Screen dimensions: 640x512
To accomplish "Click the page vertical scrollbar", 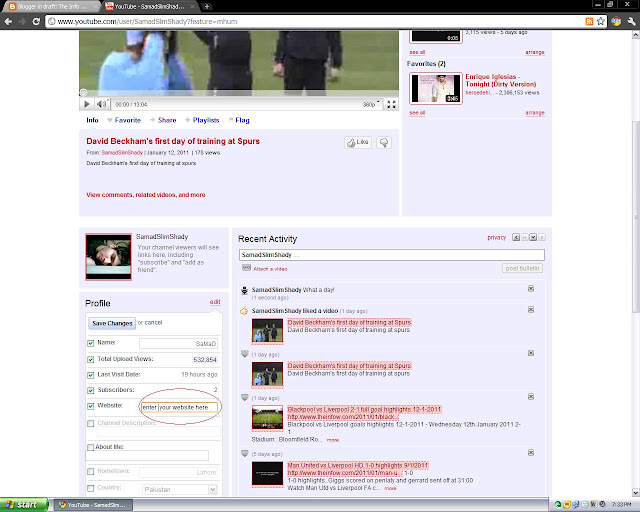I will tap(636, 216).
